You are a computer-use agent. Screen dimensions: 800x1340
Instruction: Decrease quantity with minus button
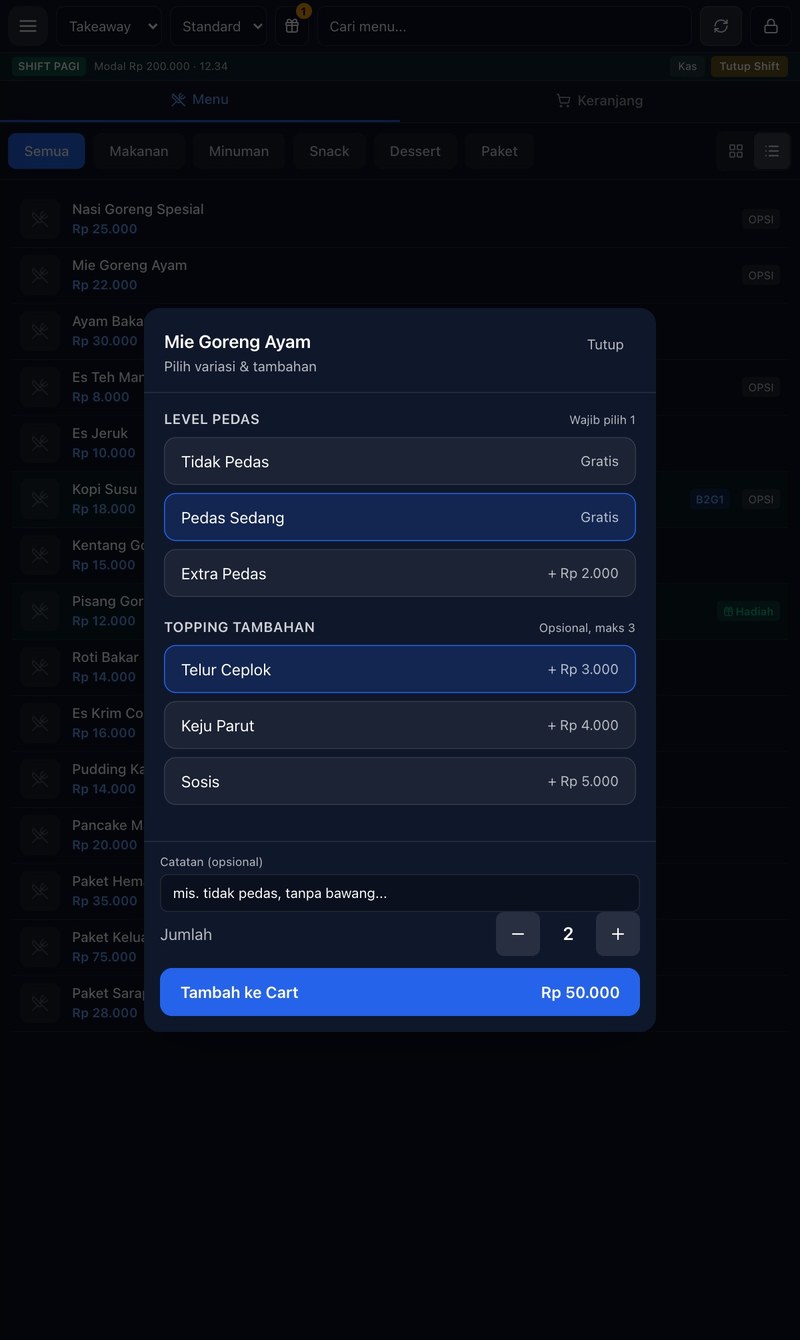[x=518, y=934]
